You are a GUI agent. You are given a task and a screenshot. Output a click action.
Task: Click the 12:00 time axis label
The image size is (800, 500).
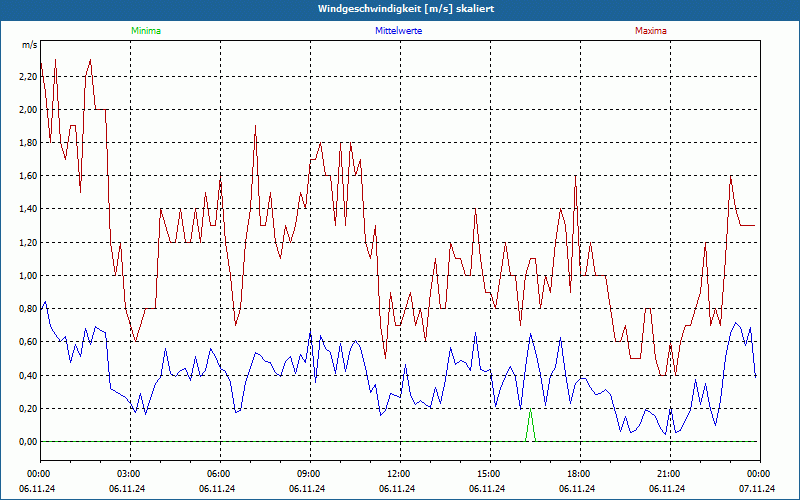[x=397, y=474]
